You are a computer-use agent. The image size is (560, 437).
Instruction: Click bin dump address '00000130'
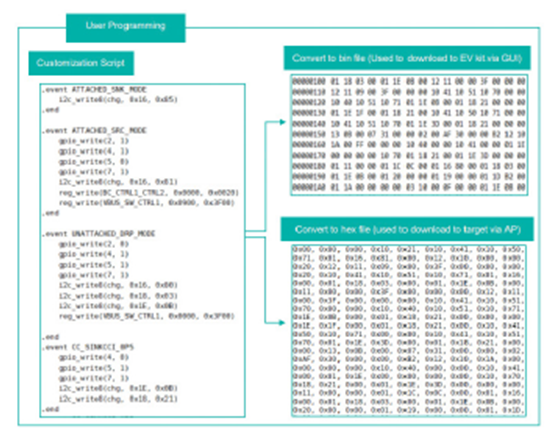tap(309, 113)
